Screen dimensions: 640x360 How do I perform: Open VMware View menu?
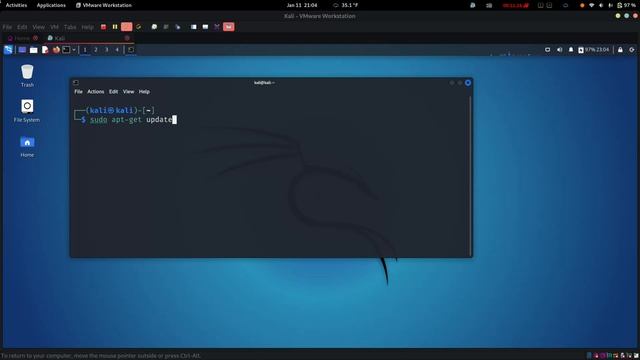[38, 27]
